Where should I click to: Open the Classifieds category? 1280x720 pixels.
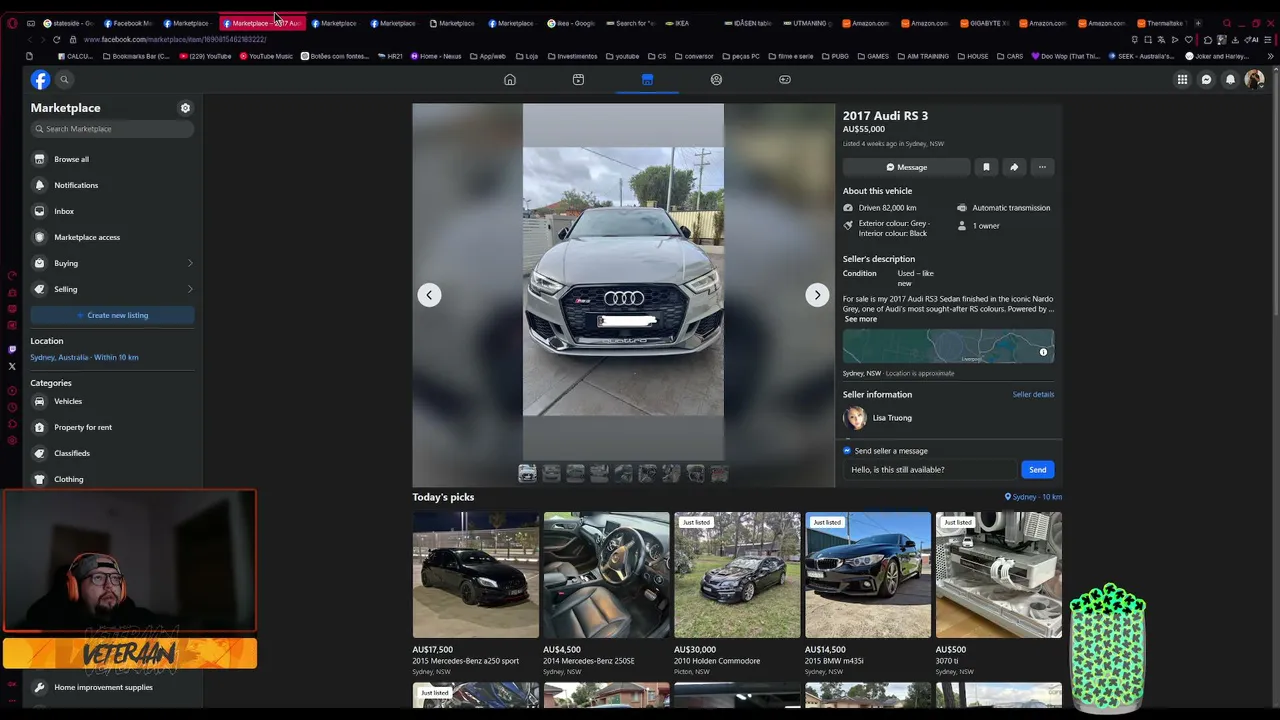pos(112,453)
